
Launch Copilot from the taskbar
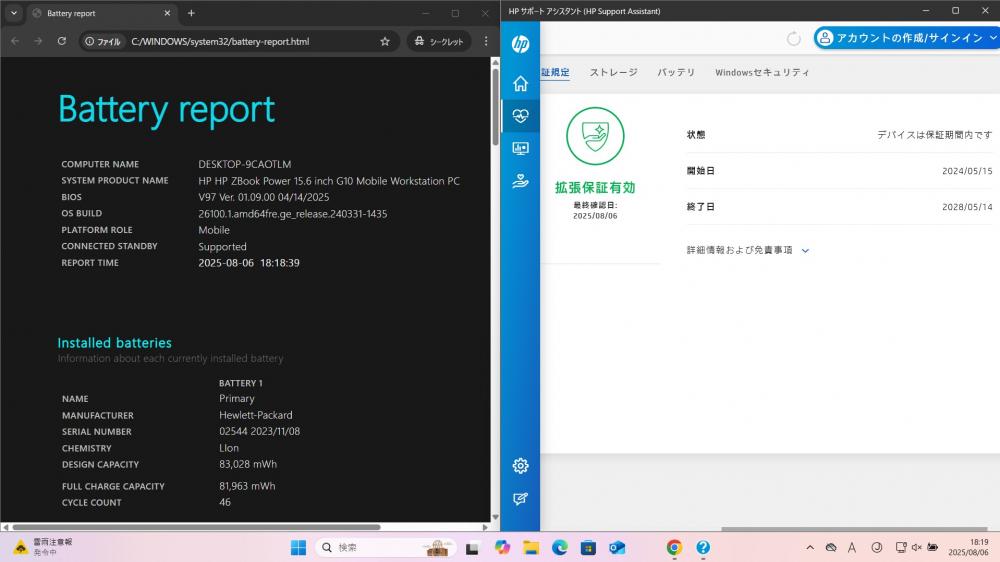tap(502, 547)
